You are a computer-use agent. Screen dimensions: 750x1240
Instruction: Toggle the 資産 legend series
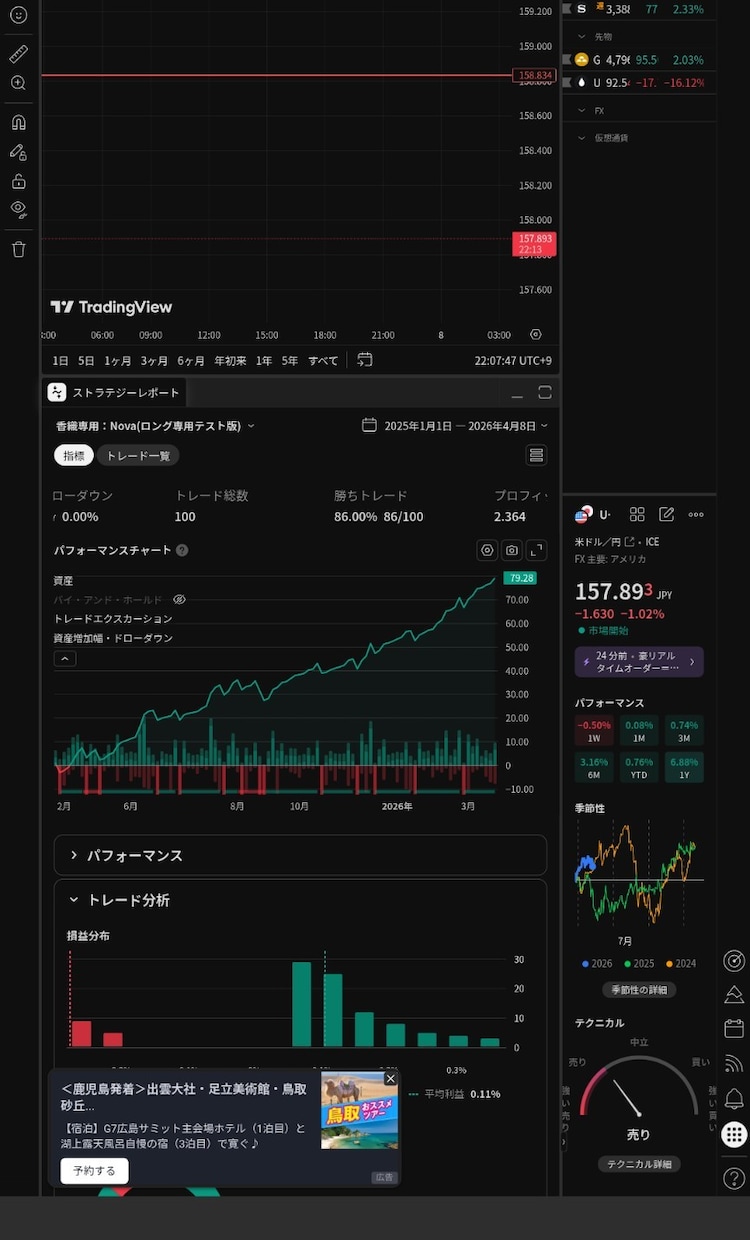click(x=63, y=581)
